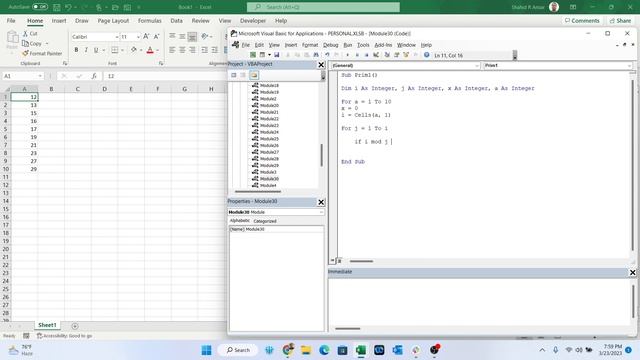This screenshot has height=360, width=640.
Task: Toggle Align Left in ribbon
Action: click(x=172, y=50)
